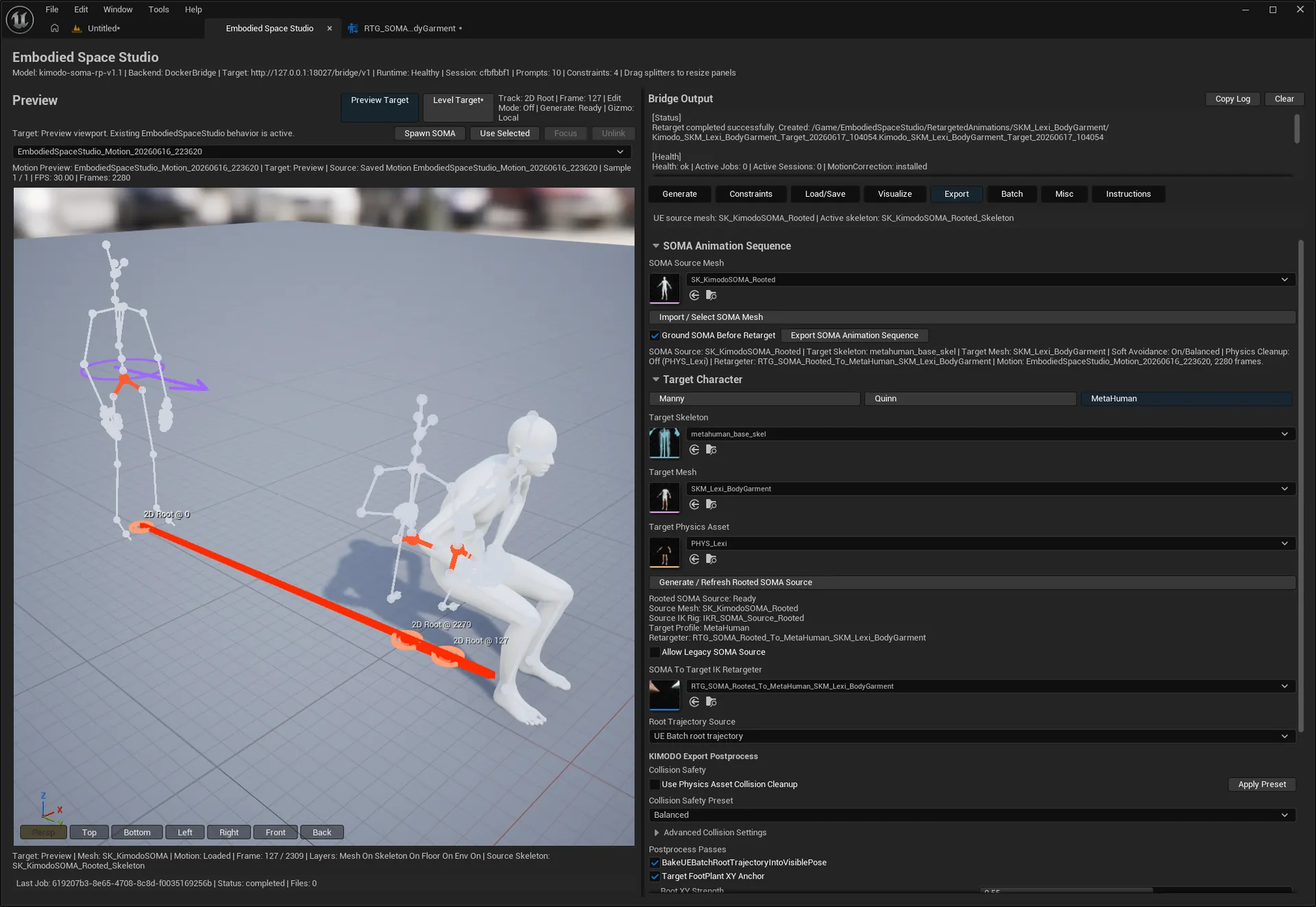Screen dimensions: 1316x907
Task: Click Import / Select SOMA Mesh
Action: (972, 317)
